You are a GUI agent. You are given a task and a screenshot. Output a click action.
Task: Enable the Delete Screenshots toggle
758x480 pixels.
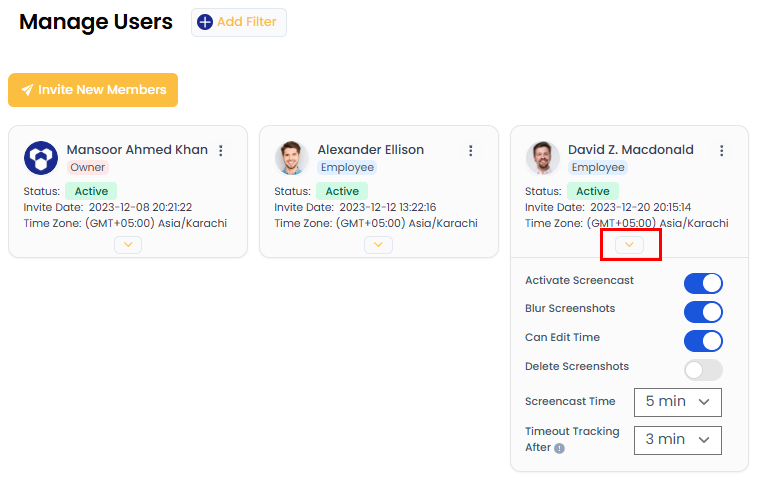tap(703, 370)
